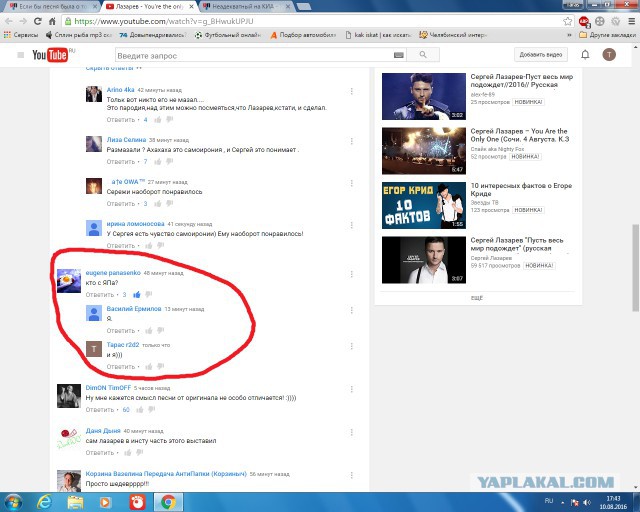
Task: Open Windows Explorer folder from taskbar
Action: point(75,502)
